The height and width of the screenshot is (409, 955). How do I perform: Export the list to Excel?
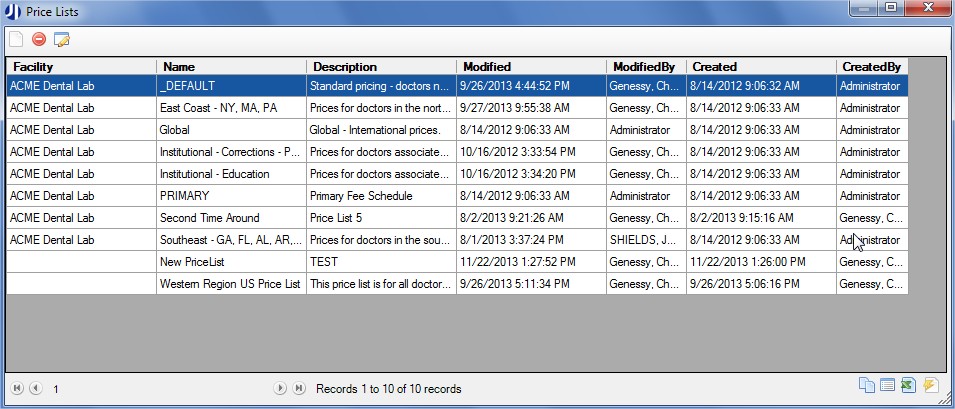tap(908, 387)
